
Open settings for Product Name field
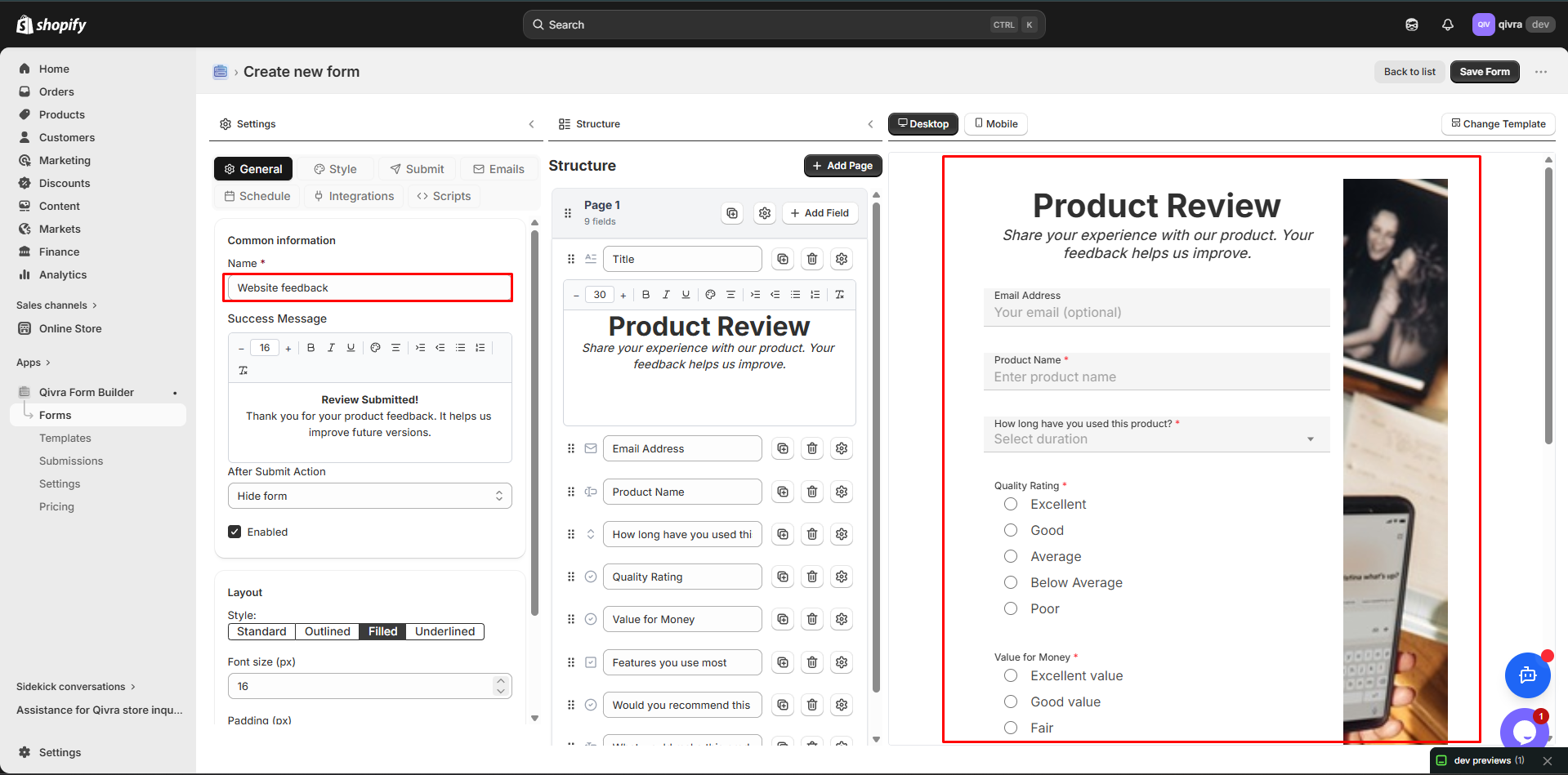pyautogui.click(x=842, y=492)
